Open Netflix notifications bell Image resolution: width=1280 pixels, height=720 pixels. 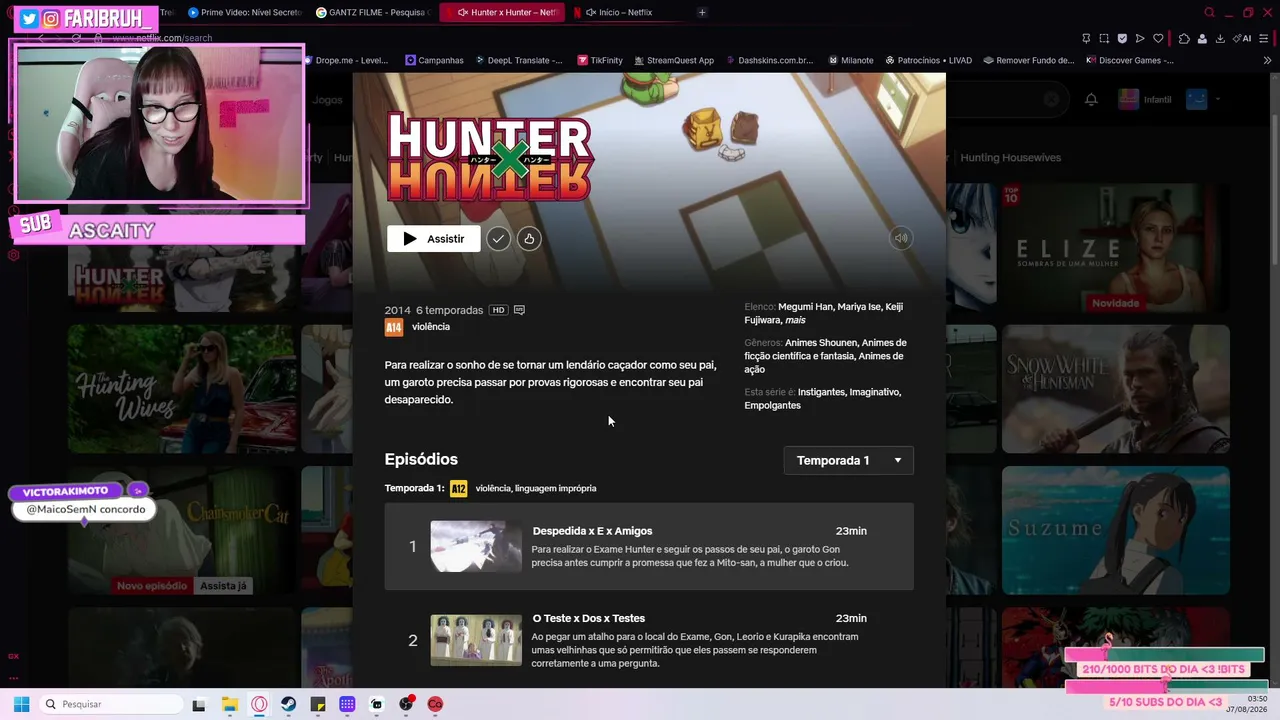(1091, 99)
